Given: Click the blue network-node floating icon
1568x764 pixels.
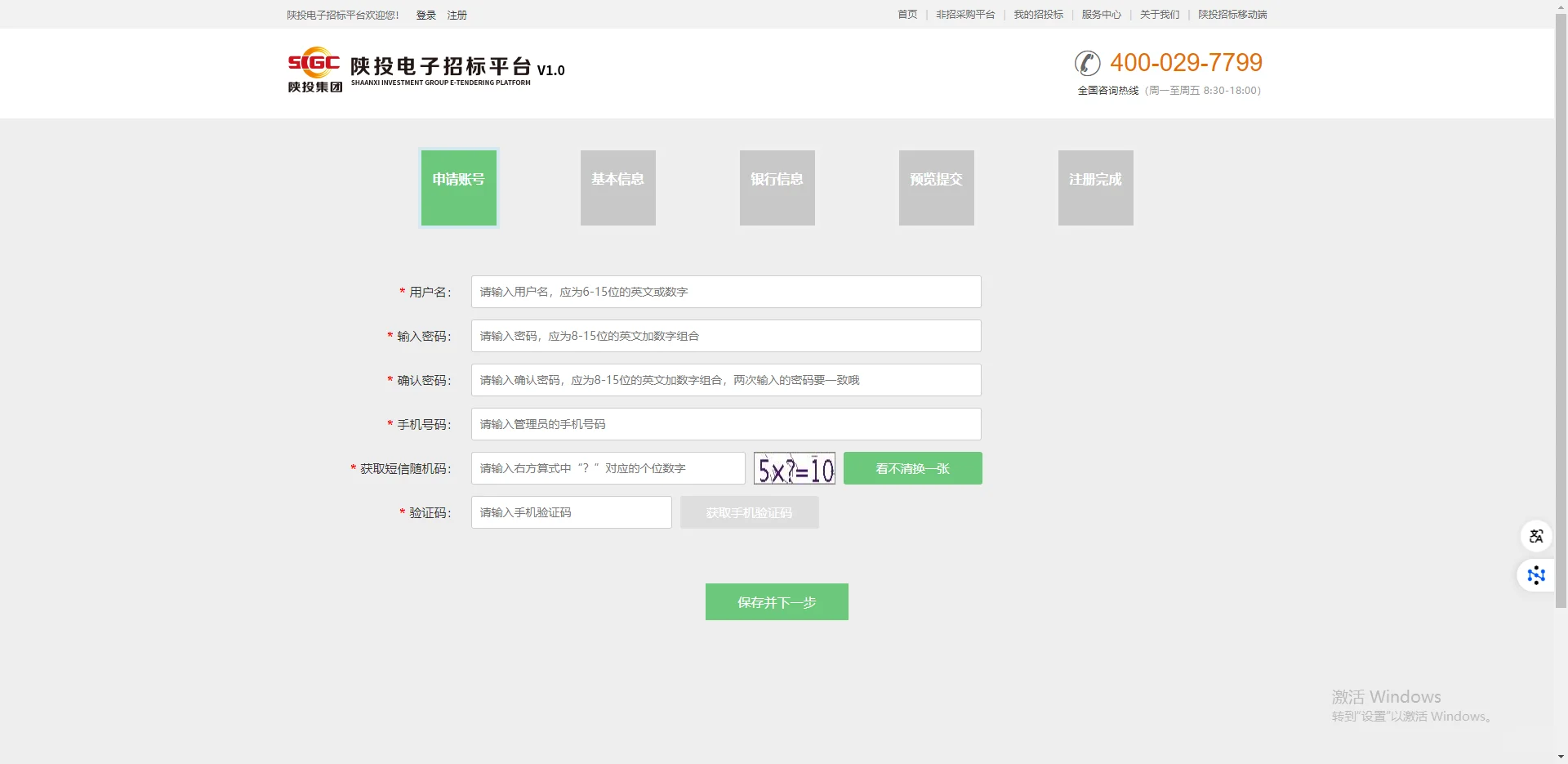Looking at the screenshot, I should tap(1535, 575).
